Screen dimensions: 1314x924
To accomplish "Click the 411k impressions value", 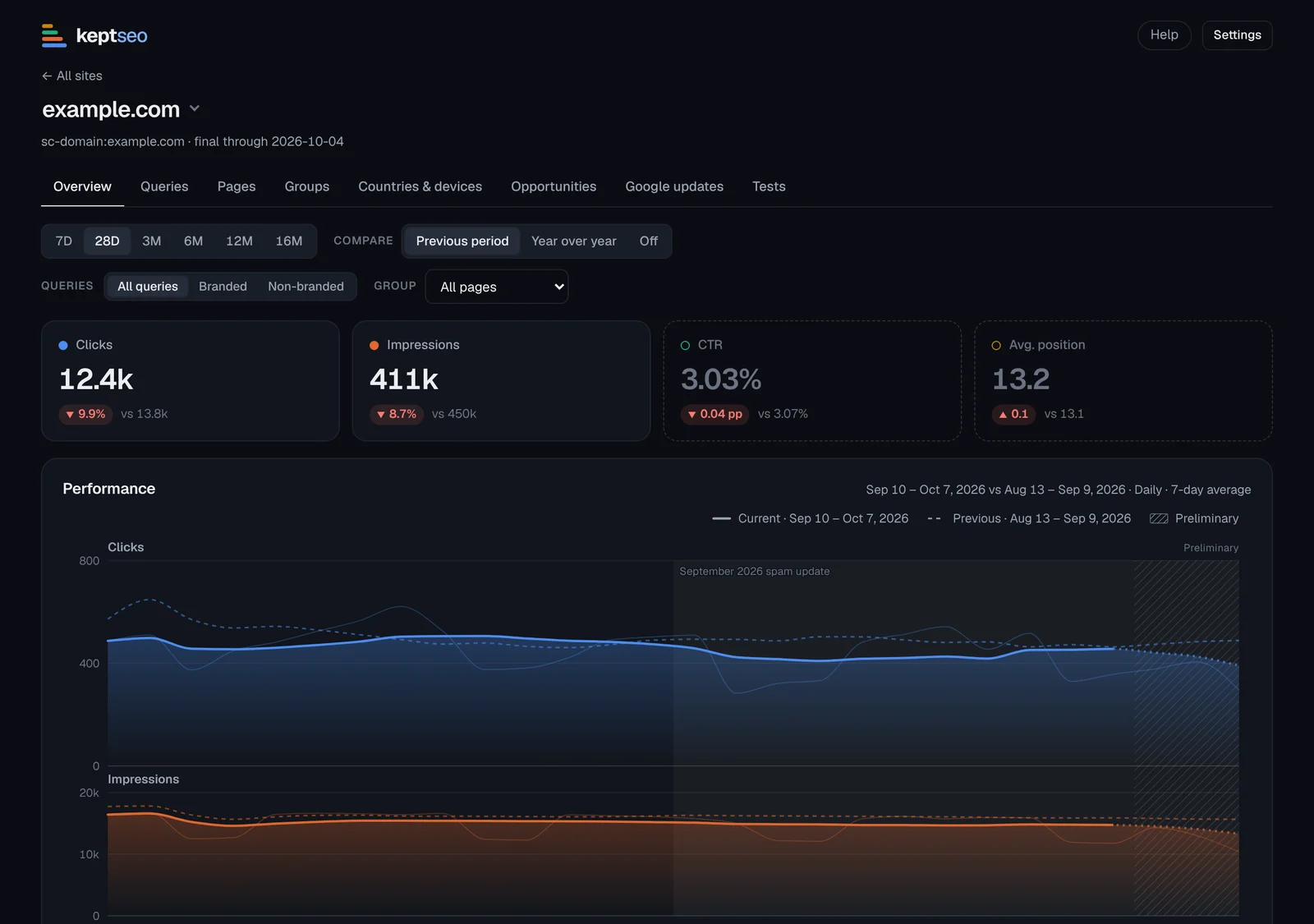I will (x=404, y=379).
